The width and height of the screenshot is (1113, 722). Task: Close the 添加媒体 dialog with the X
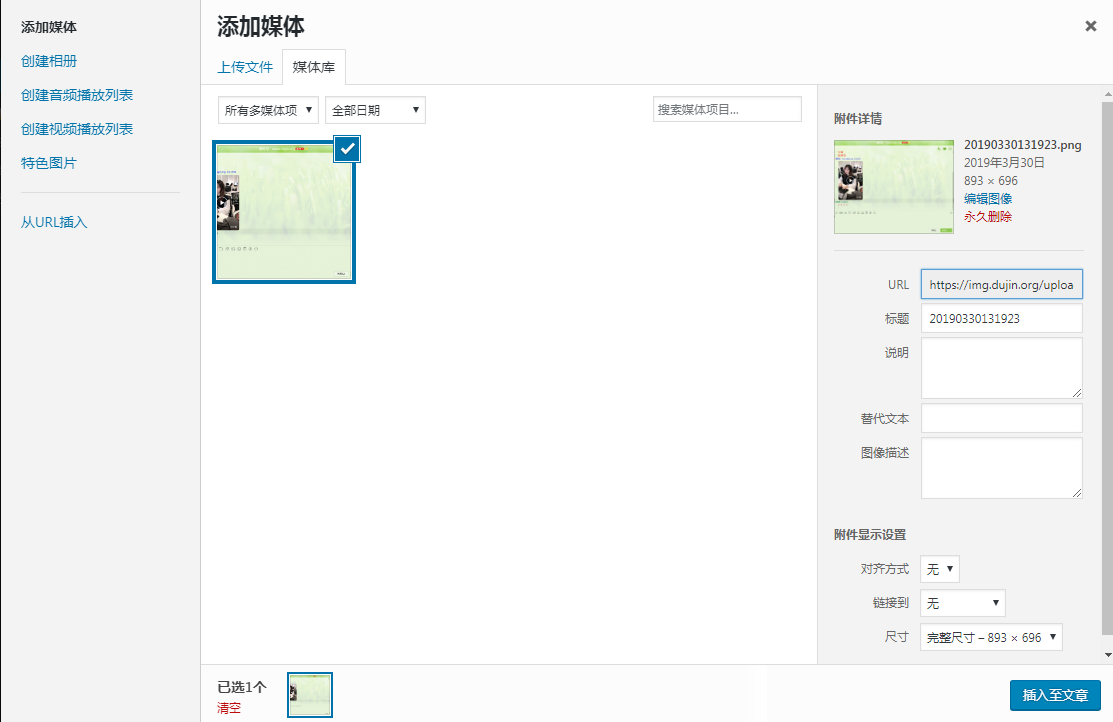tap(1090, 26)
